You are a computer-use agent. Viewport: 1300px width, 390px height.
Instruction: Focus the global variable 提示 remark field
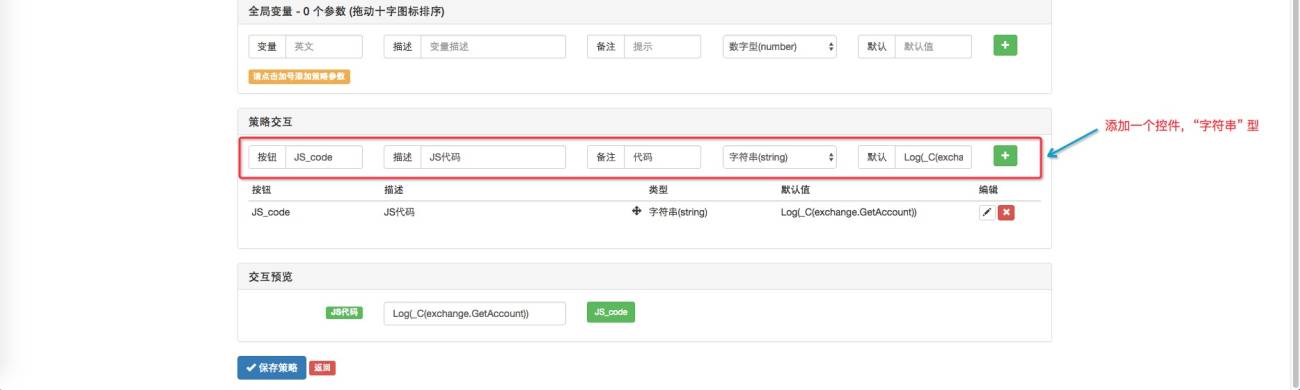(662, 46)
